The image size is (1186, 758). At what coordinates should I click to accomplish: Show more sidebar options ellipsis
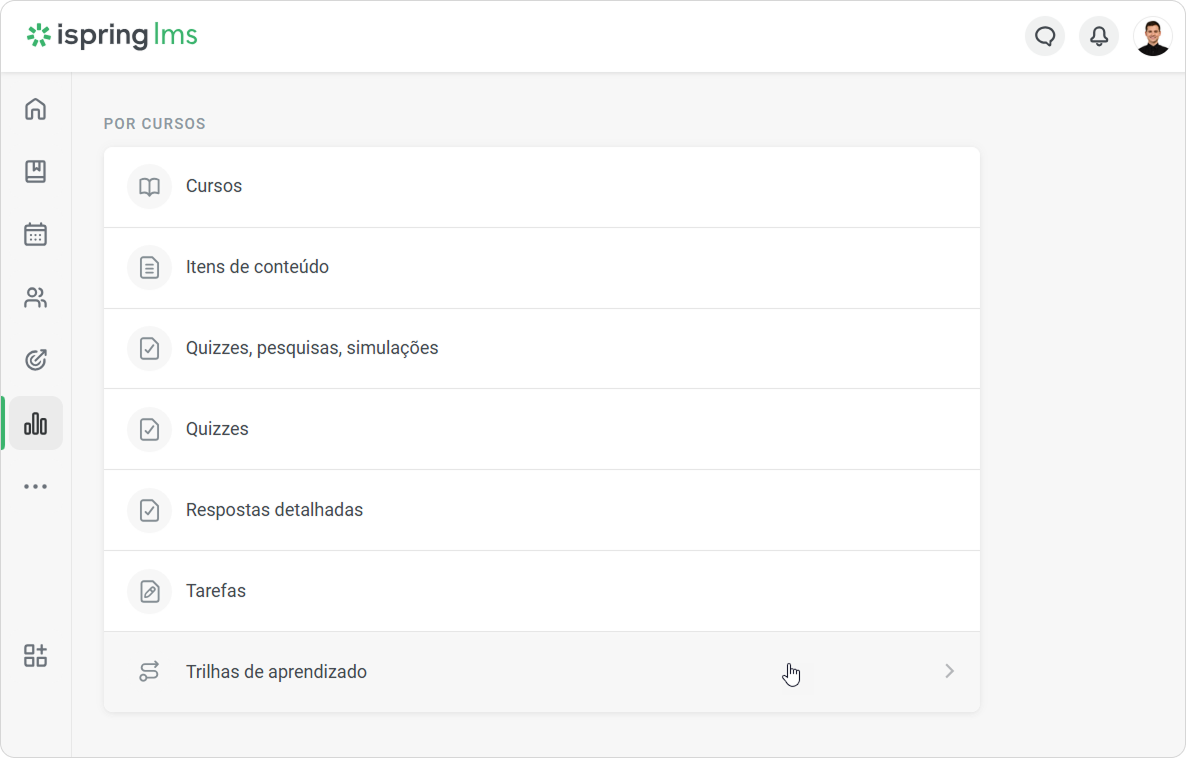tap(36, 486)
